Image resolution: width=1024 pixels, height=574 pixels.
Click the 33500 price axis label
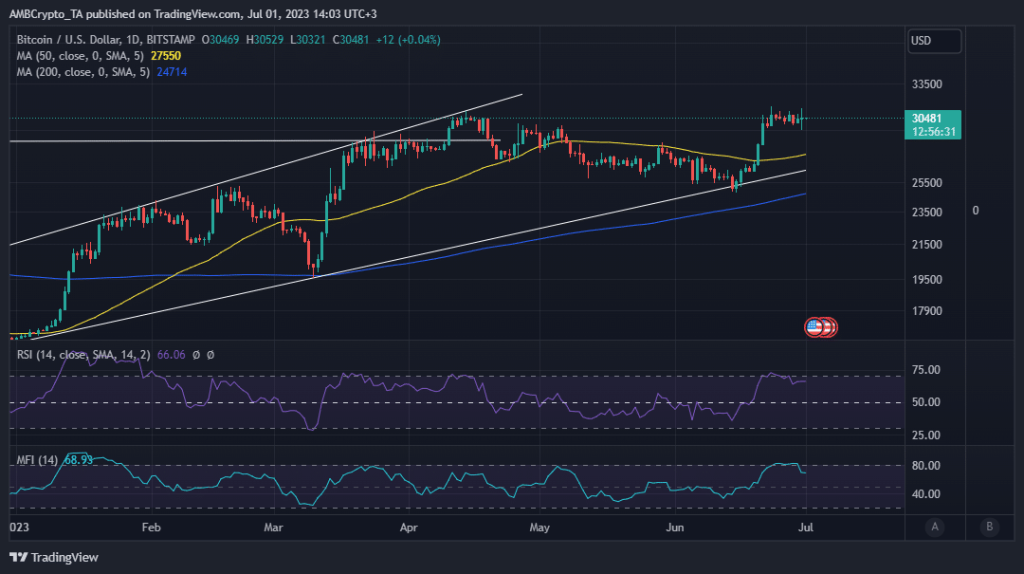tap(932, 85)
